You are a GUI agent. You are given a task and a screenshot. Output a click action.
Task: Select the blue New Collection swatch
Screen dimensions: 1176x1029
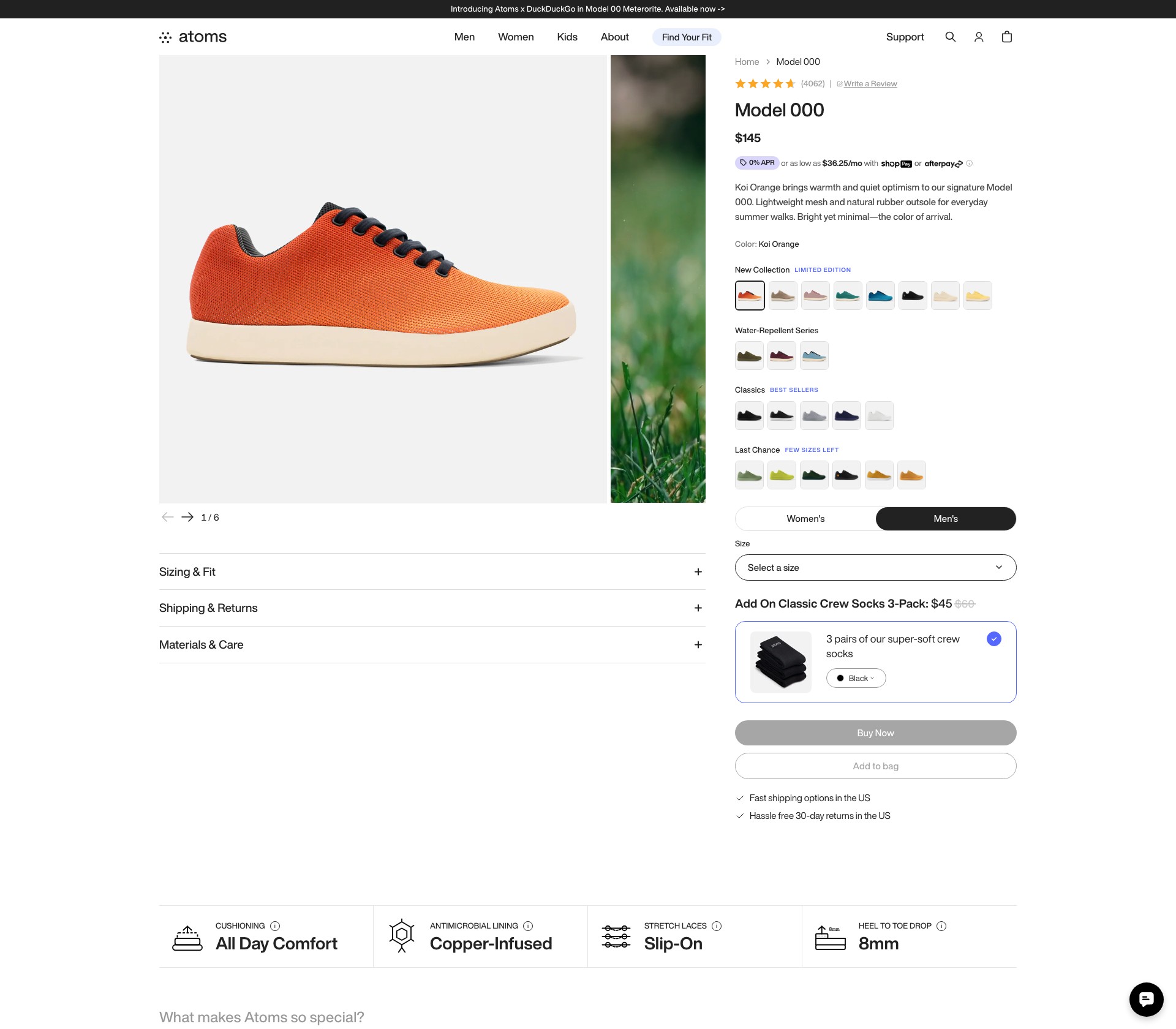pos(880,295)
